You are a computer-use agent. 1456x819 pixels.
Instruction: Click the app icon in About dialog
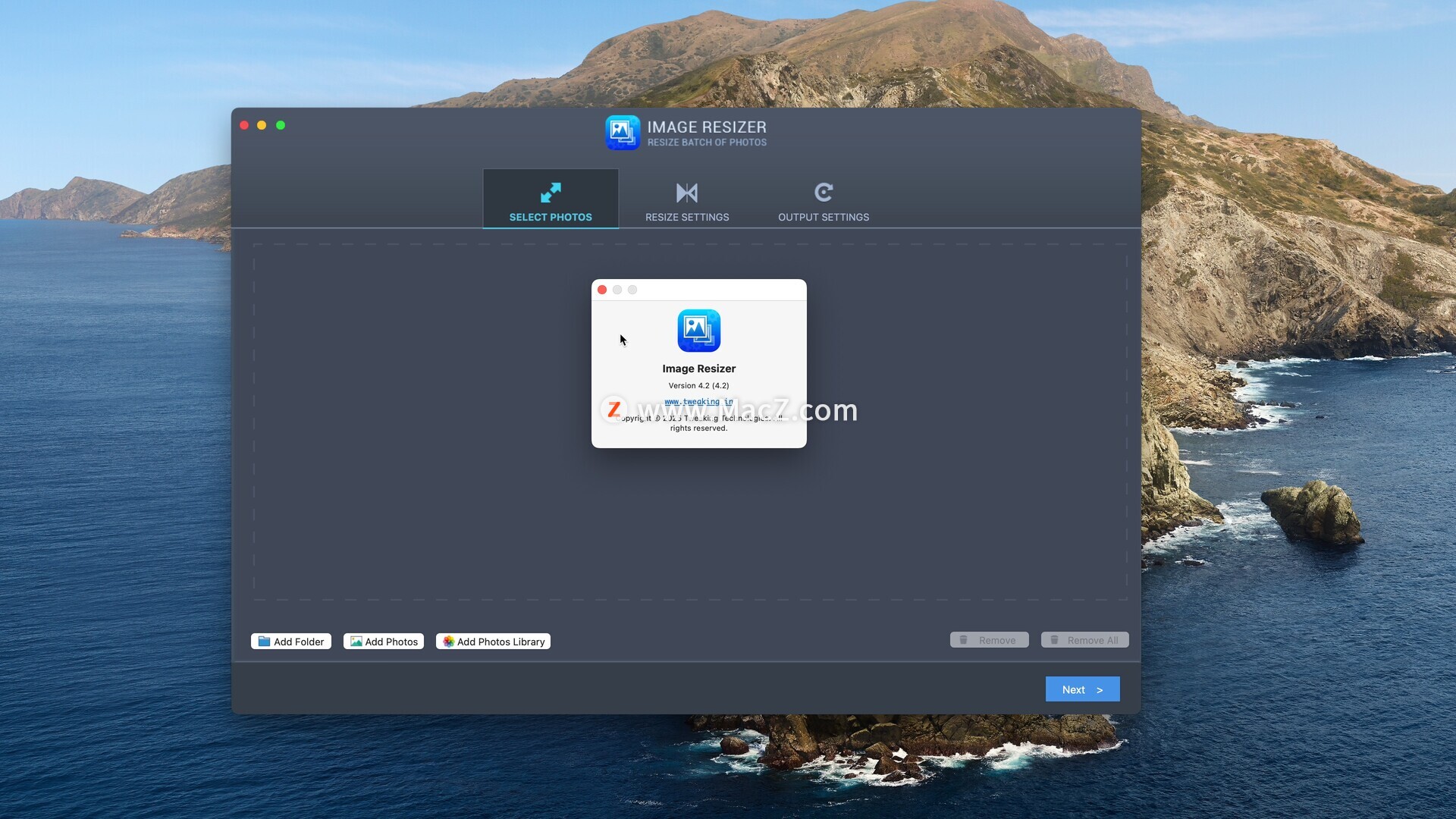[x=698, y=331]
